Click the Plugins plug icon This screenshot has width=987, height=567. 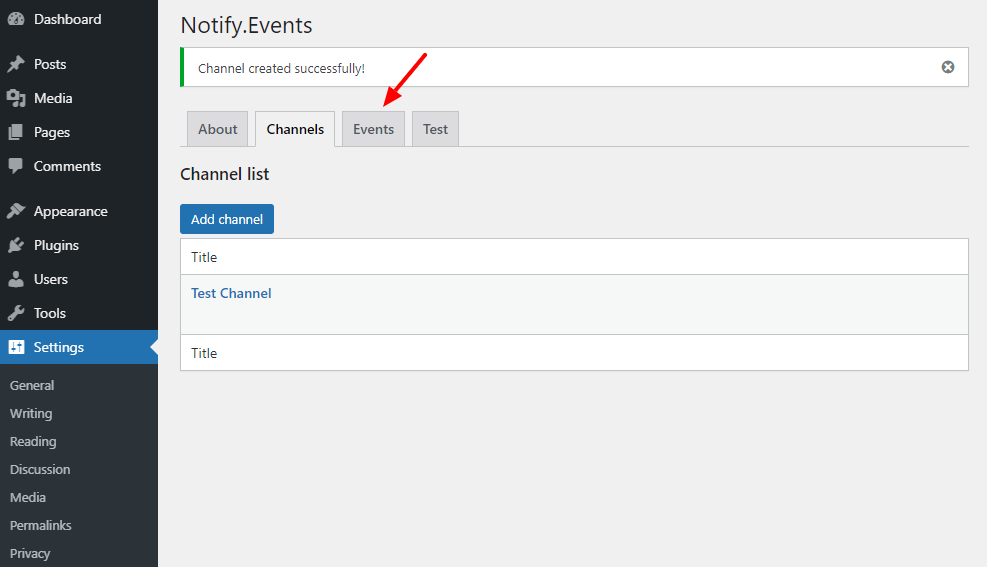[x=16, y=245]
